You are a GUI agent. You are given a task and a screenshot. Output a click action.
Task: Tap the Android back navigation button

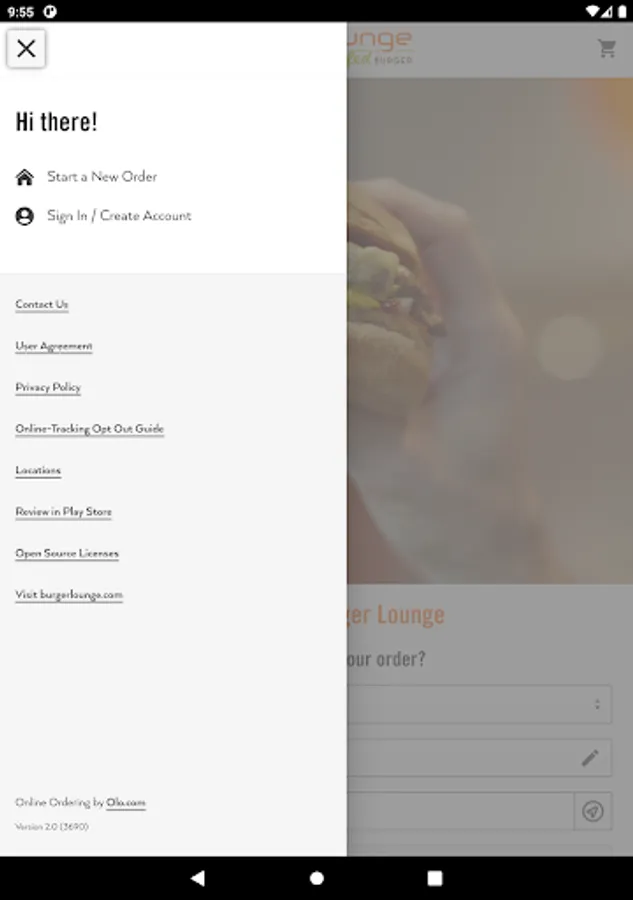(x=198, y=878)
